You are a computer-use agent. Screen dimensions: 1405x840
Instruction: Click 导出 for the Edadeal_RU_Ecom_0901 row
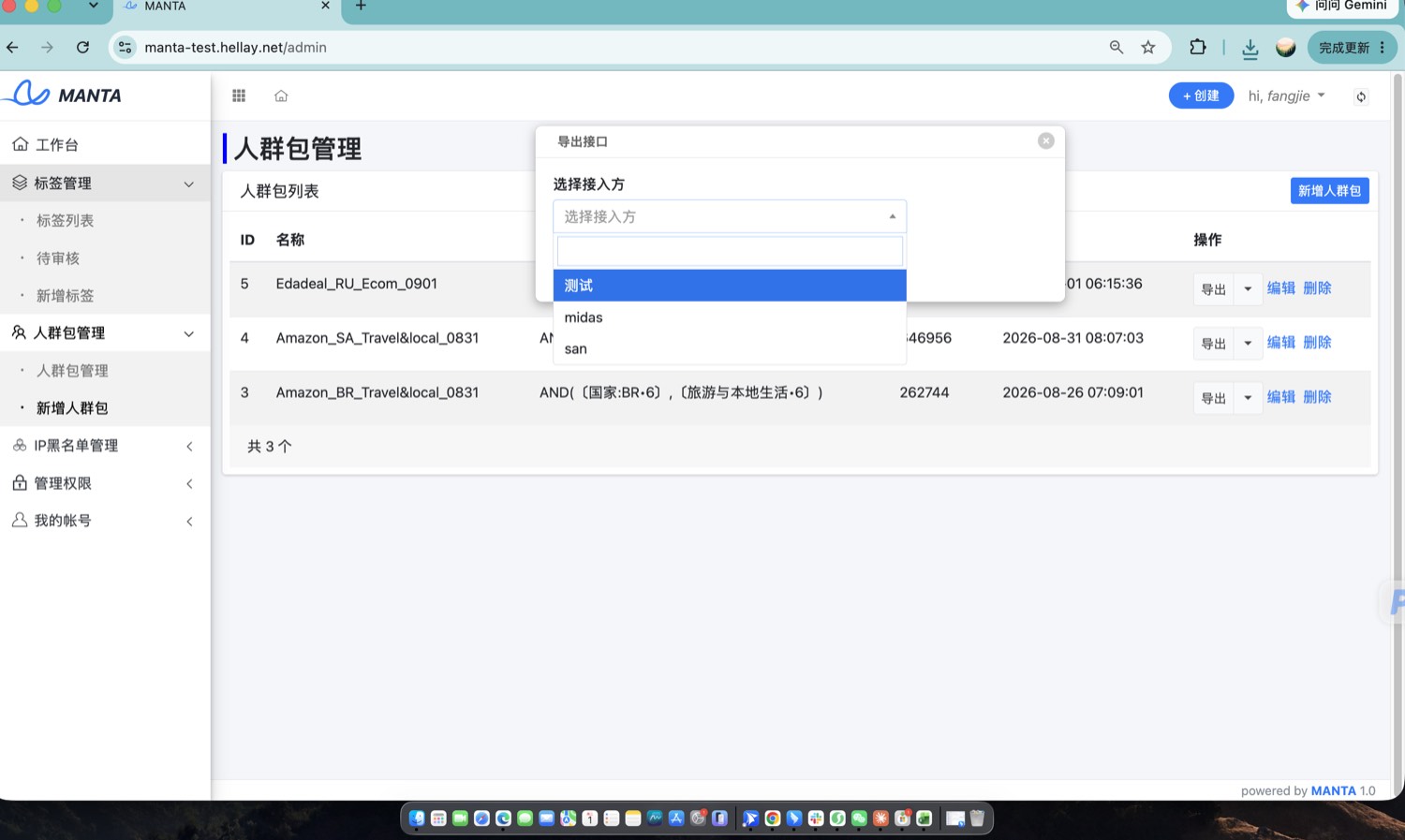pyautogui.click(x=1214, y=288)
